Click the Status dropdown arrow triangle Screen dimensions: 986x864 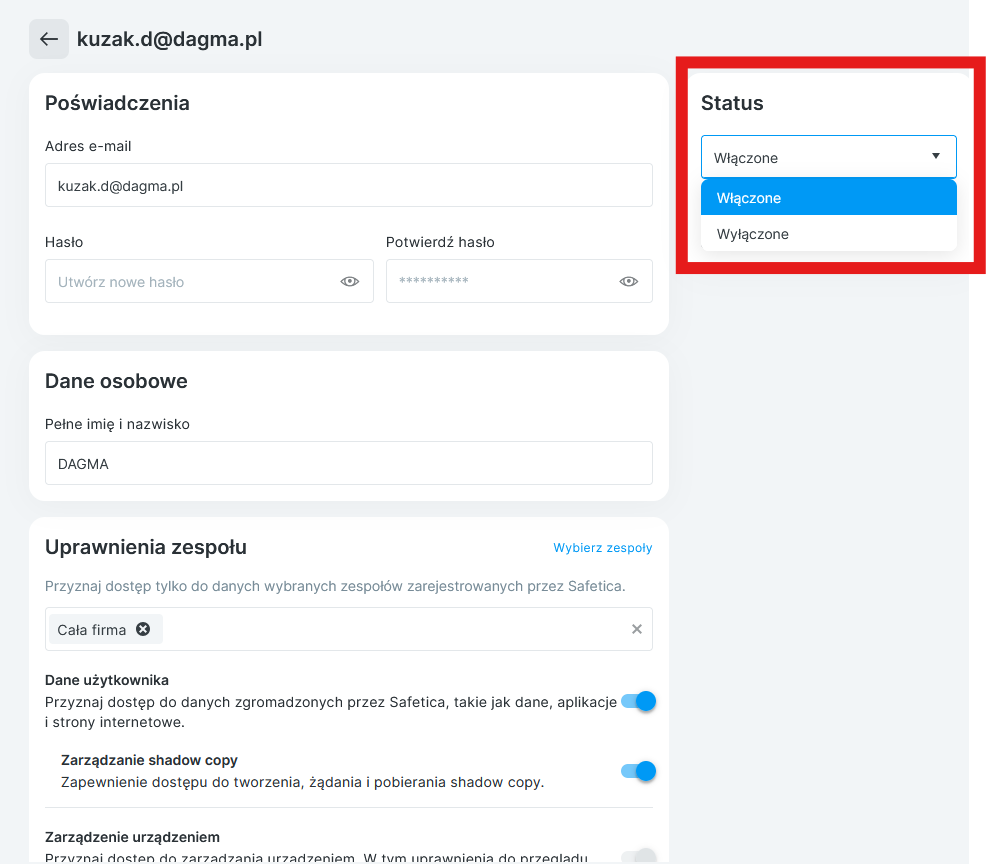point(936,157)
